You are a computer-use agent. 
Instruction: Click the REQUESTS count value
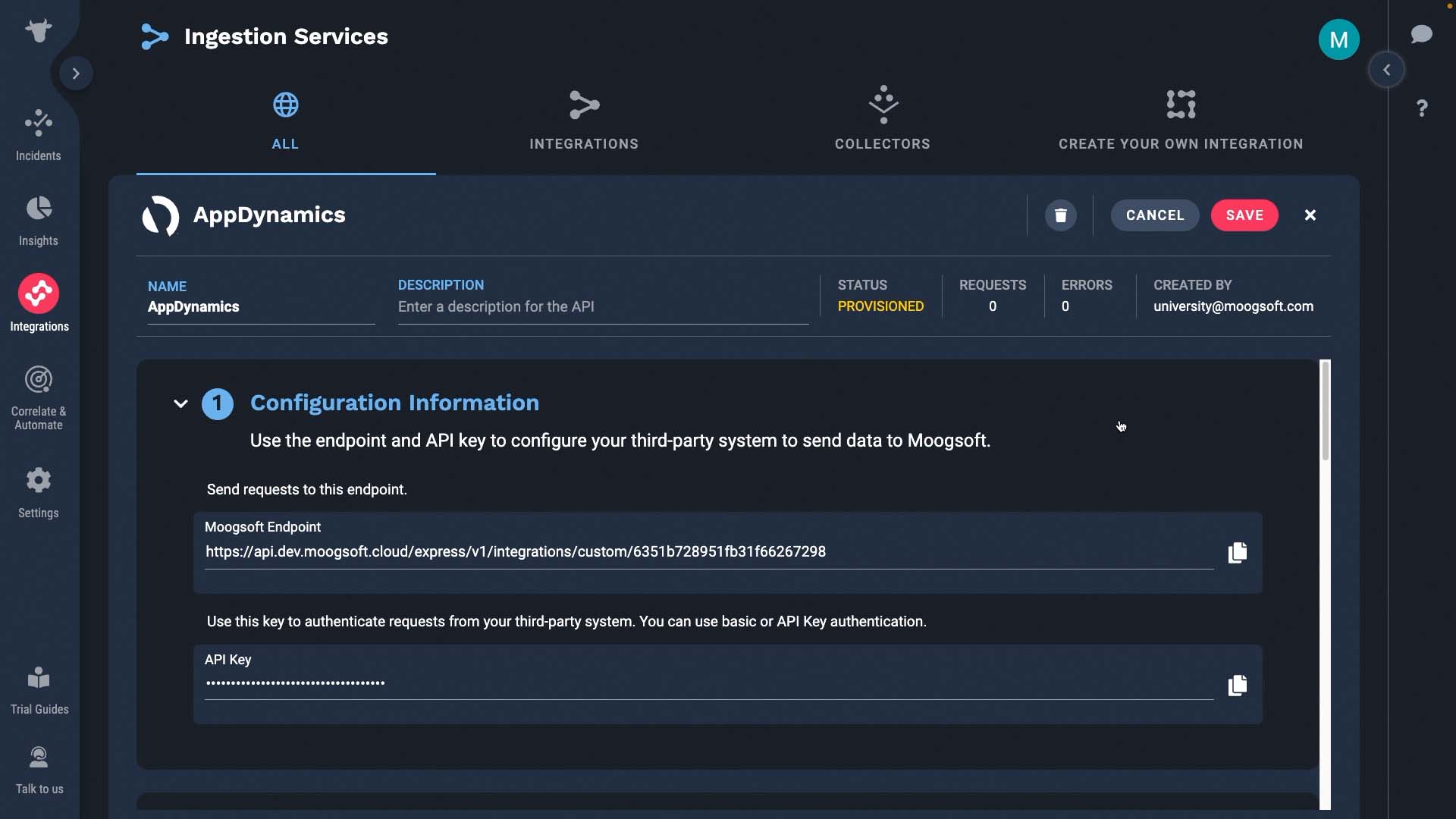tap(993, 306)
